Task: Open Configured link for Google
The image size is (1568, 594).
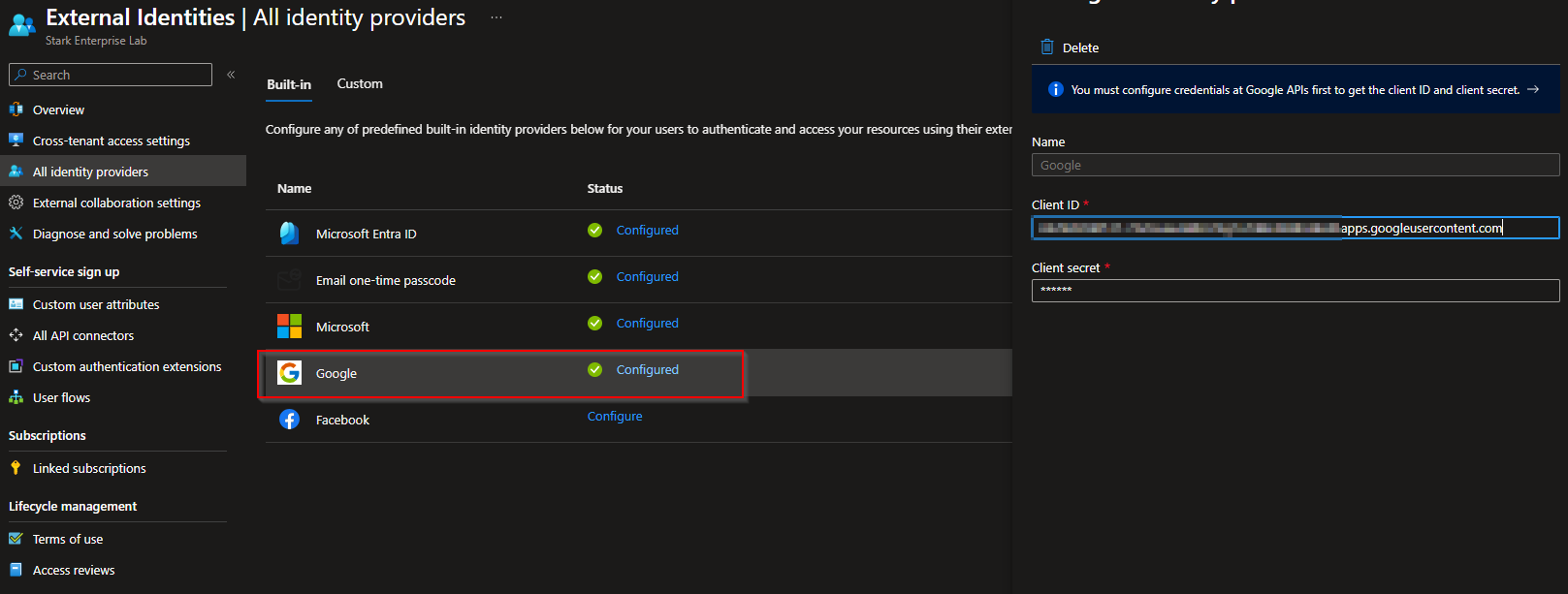Action: tap(647, 370)
